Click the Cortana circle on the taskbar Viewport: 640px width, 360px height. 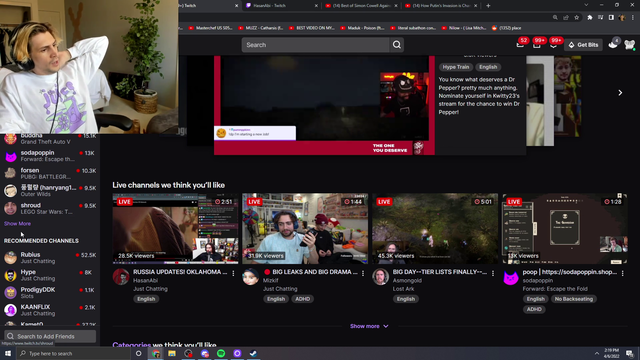pyautogui.click(x=139, y=353)
